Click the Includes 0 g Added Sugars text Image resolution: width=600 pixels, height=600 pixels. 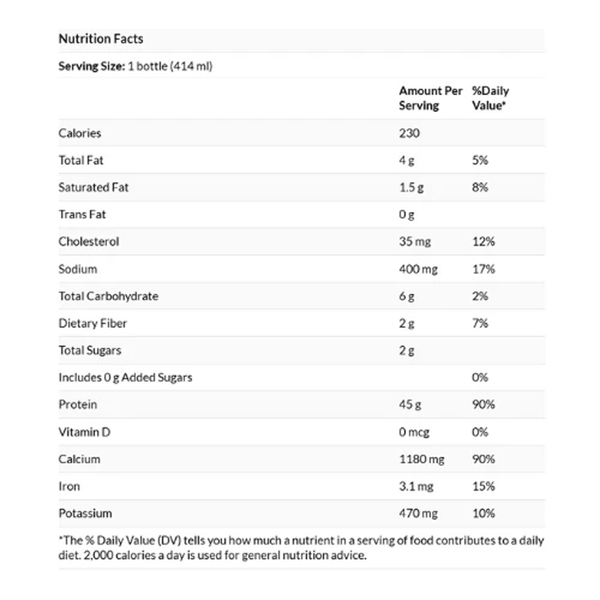(x=126, y=378)
